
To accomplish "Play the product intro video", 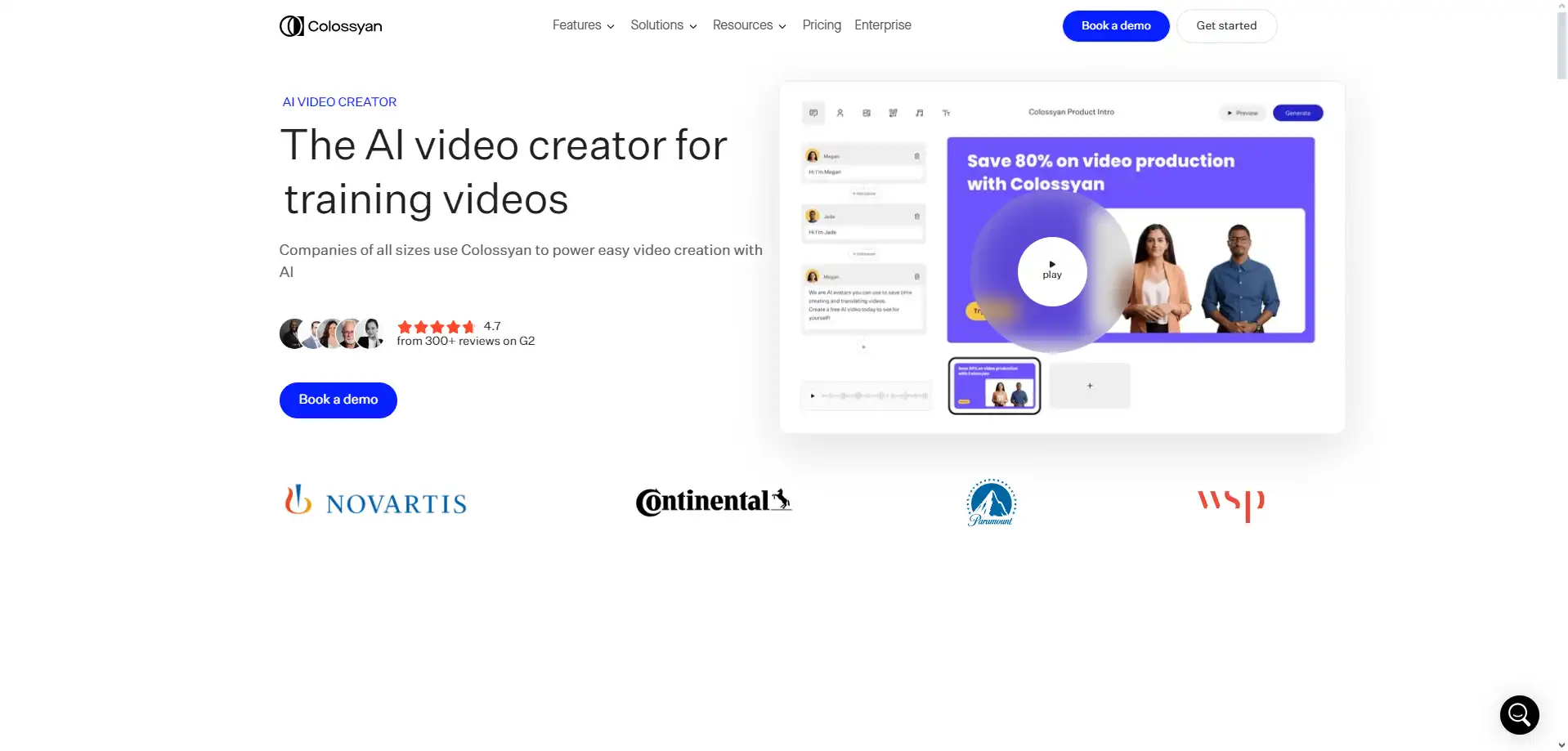I will pos(1052,271).
